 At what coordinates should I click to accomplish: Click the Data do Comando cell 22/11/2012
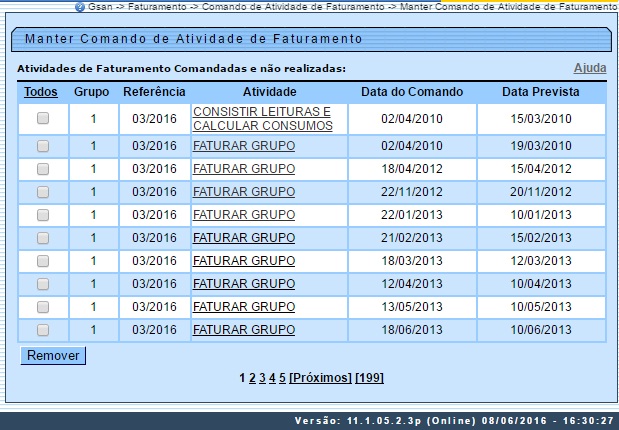(x=412, y=192)
